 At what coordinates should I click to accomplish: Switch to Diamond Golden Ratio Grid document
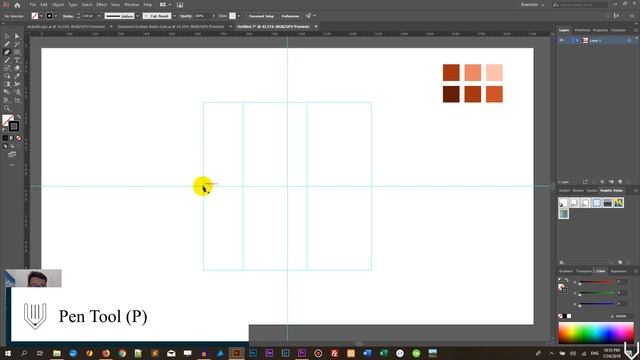(x=171, y=27)
